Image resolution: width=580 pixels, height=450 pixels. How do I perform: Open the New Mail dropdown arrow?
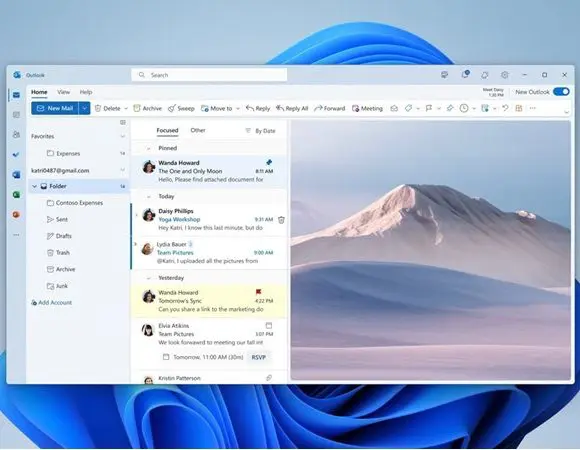pyautogui.click(x=84, y=108)
